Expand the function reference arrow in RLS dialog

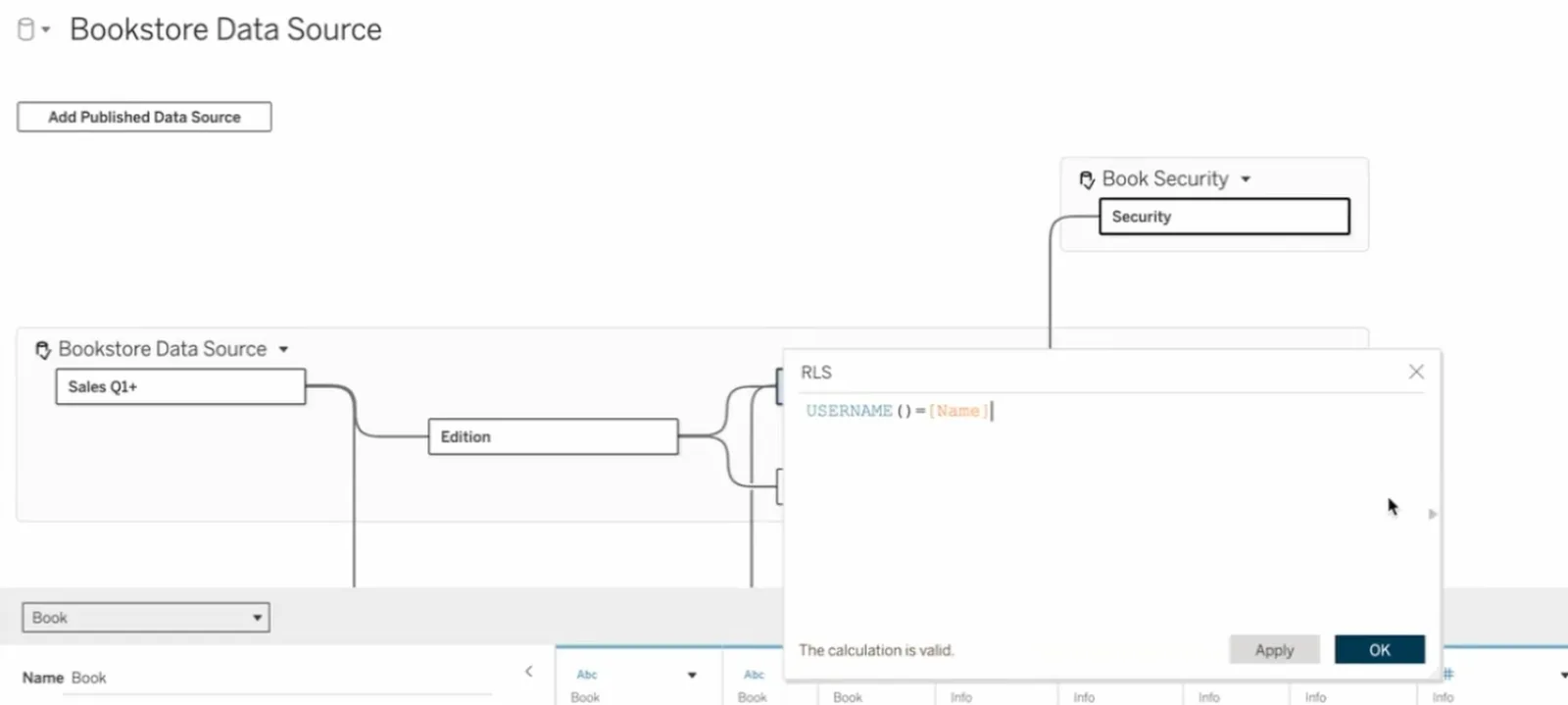pos(1433,514)
